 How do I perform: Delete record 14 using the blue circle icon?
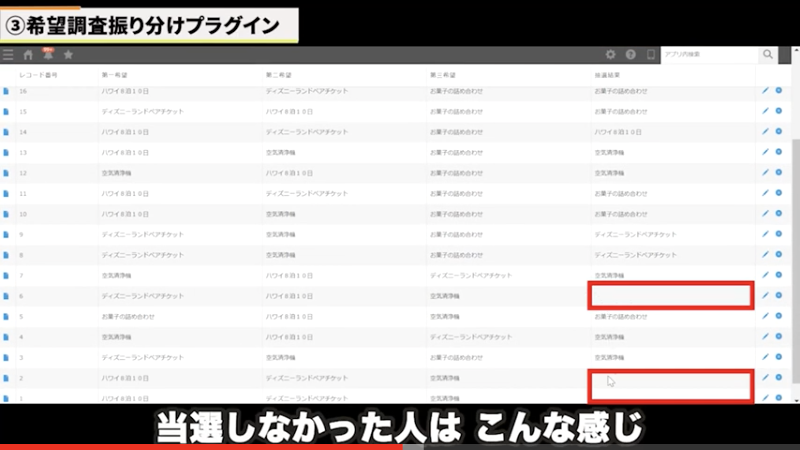click(779, 132)
